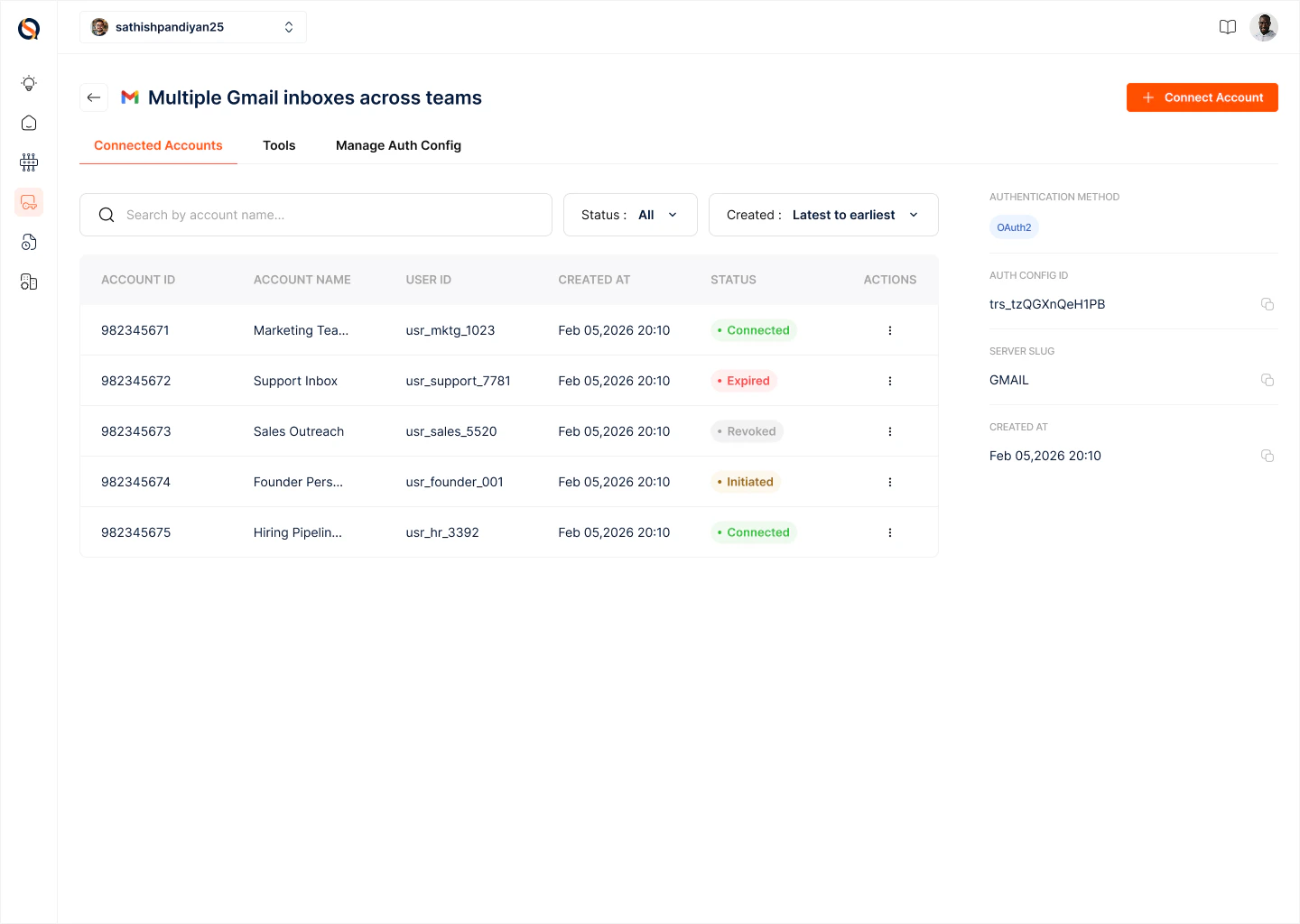Copy the Server Slug GMAIL value
The width and height of the screenshot is (1300, 924).
[1267, 380]
